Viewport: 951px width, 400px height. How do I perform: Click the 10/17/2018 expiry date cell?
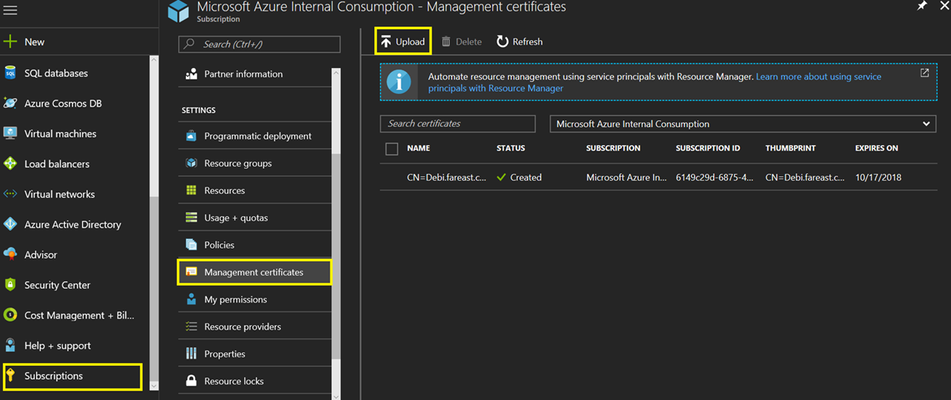coord(876,178)
